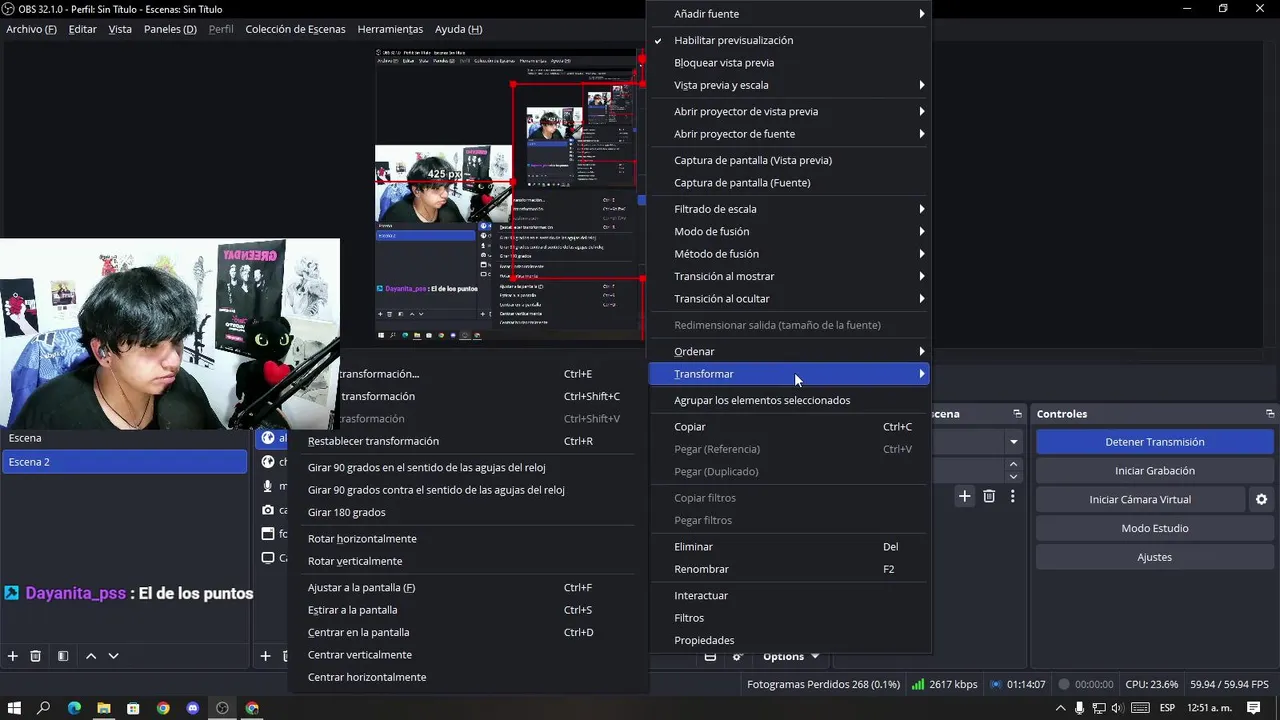
Task: Open the Colección de Escenas menu
Action: (x=295, y=29)
